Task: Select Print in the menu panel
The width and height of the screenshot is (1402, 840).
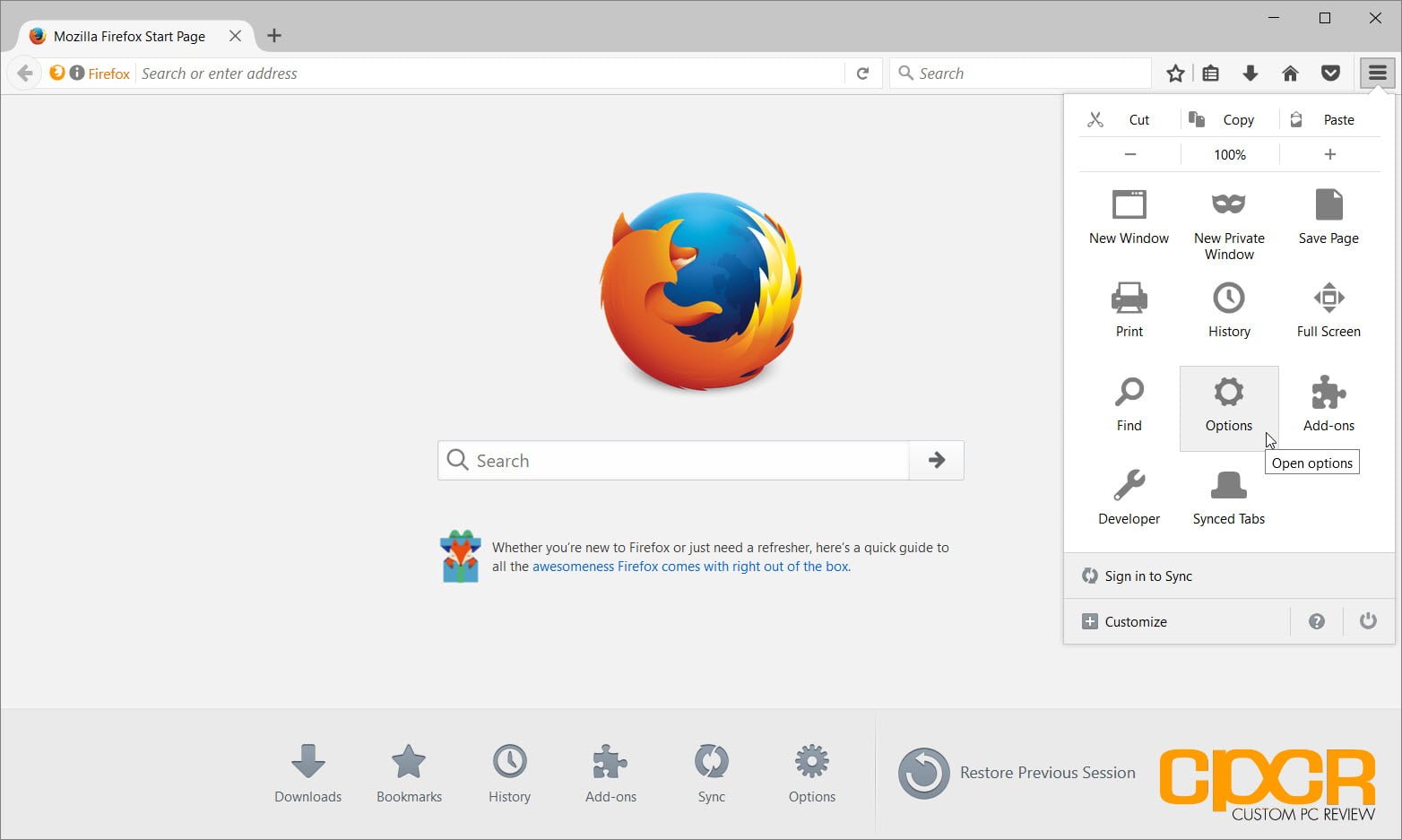Action: [1129, 310]
